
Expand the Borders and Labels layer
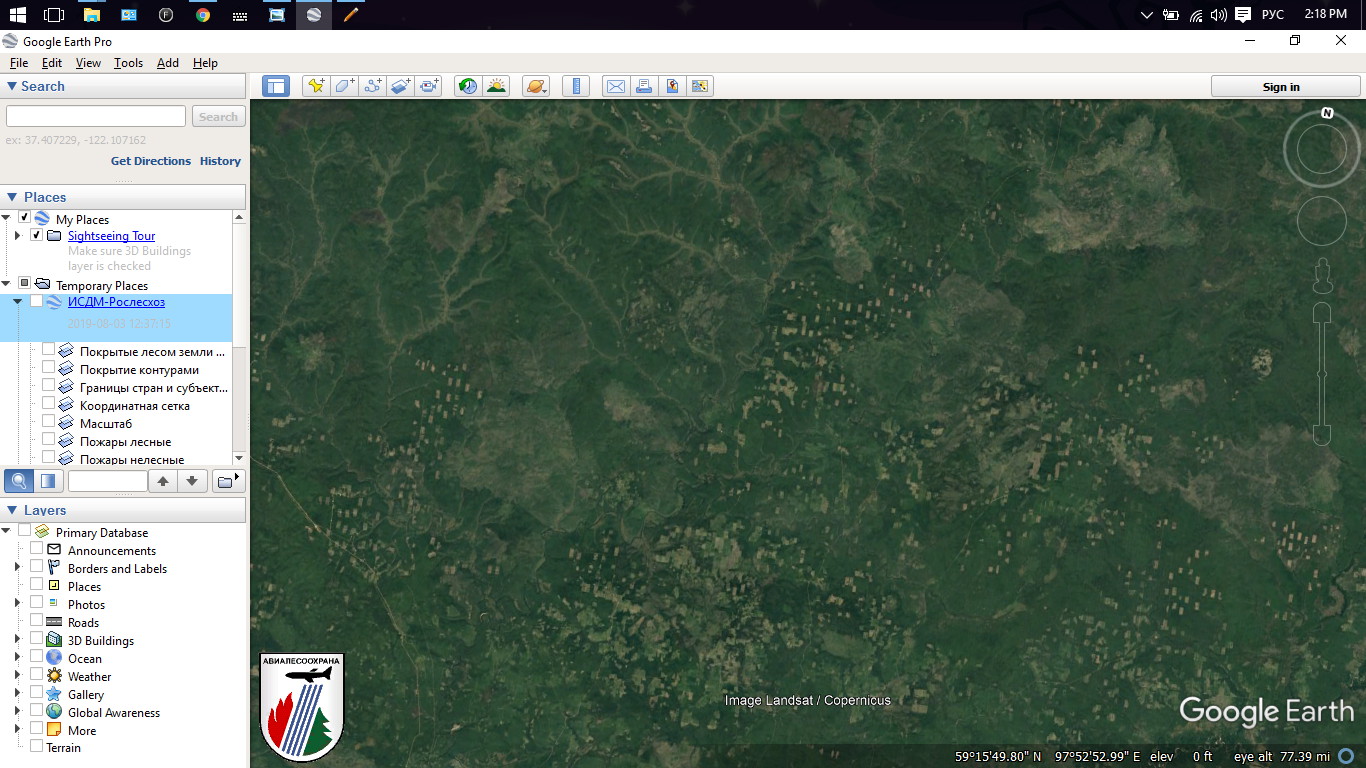(17, 567)
